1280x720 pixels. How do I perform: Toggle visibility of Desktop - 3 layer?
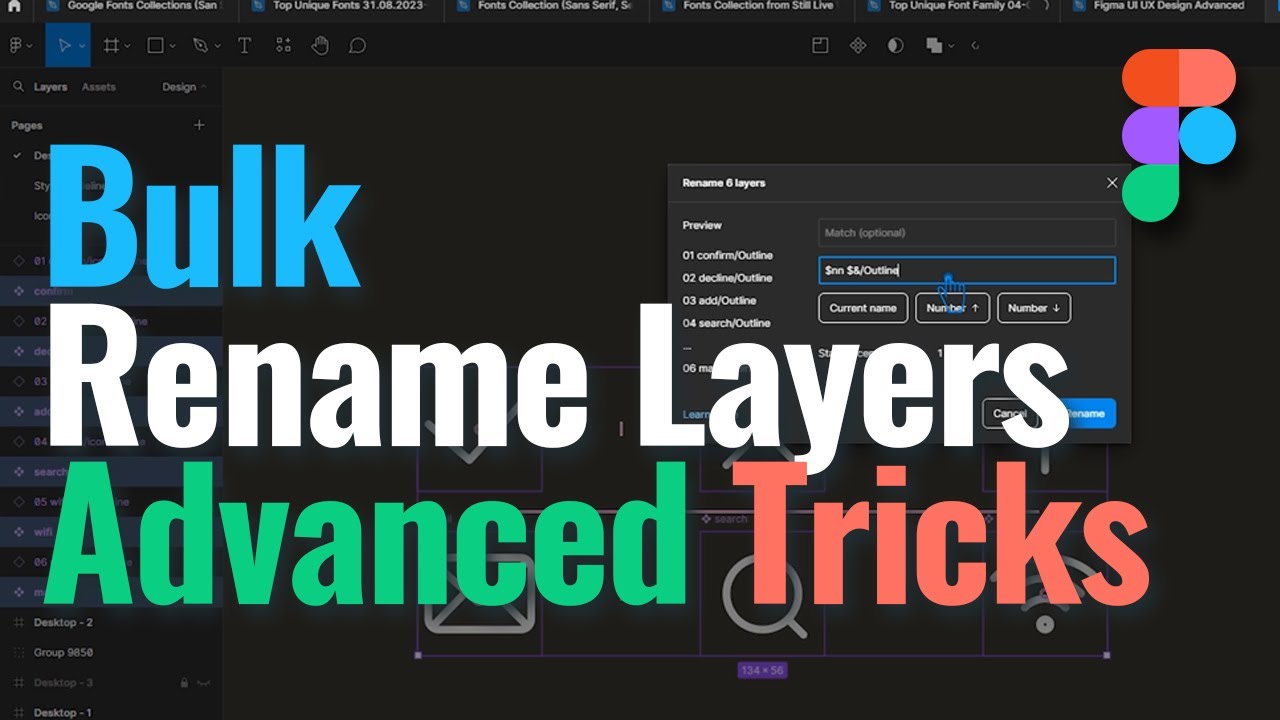pyautogui.click(x=204, y=683)
